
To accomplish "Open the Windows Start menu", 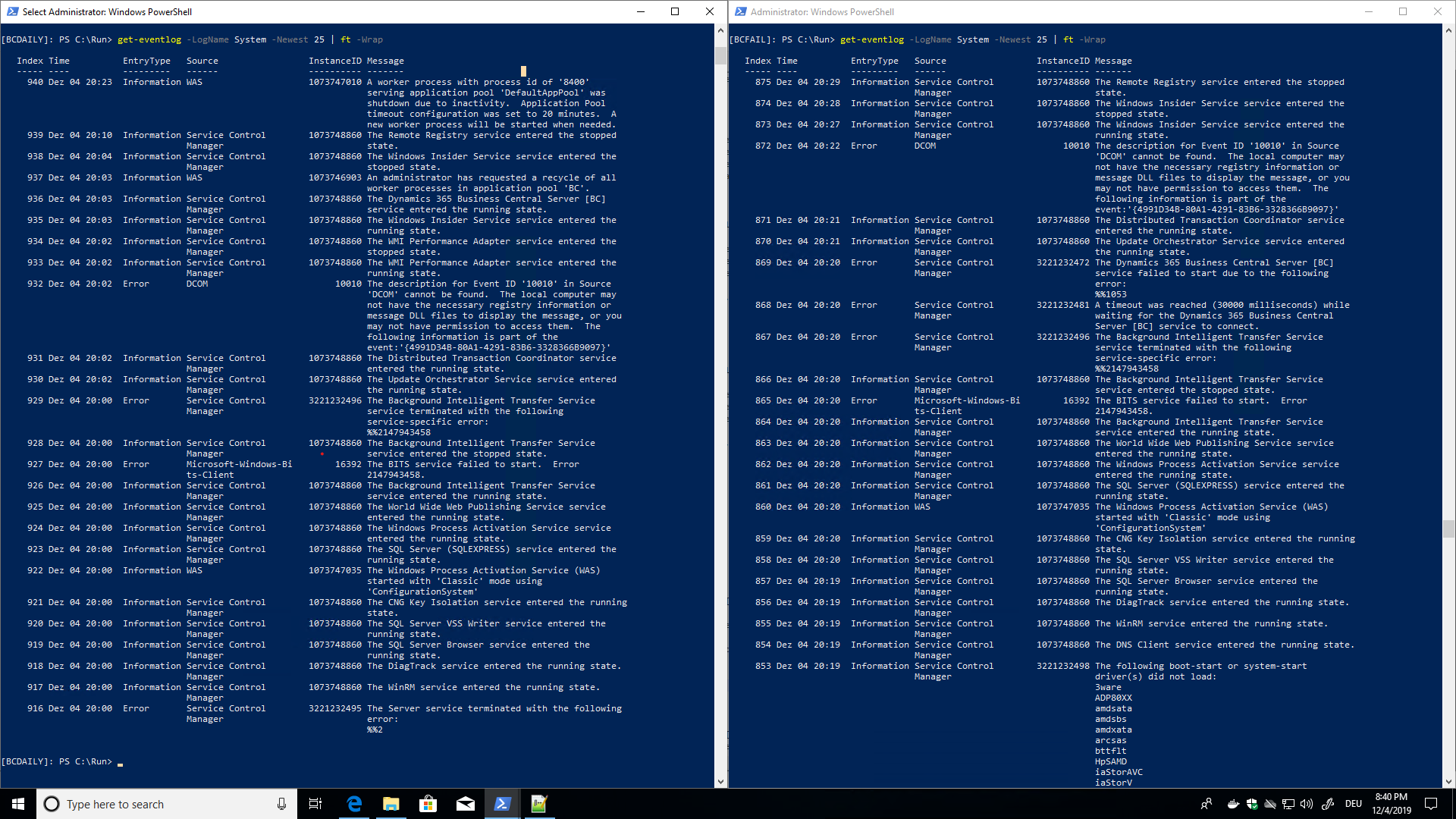I will click(18, 804).
